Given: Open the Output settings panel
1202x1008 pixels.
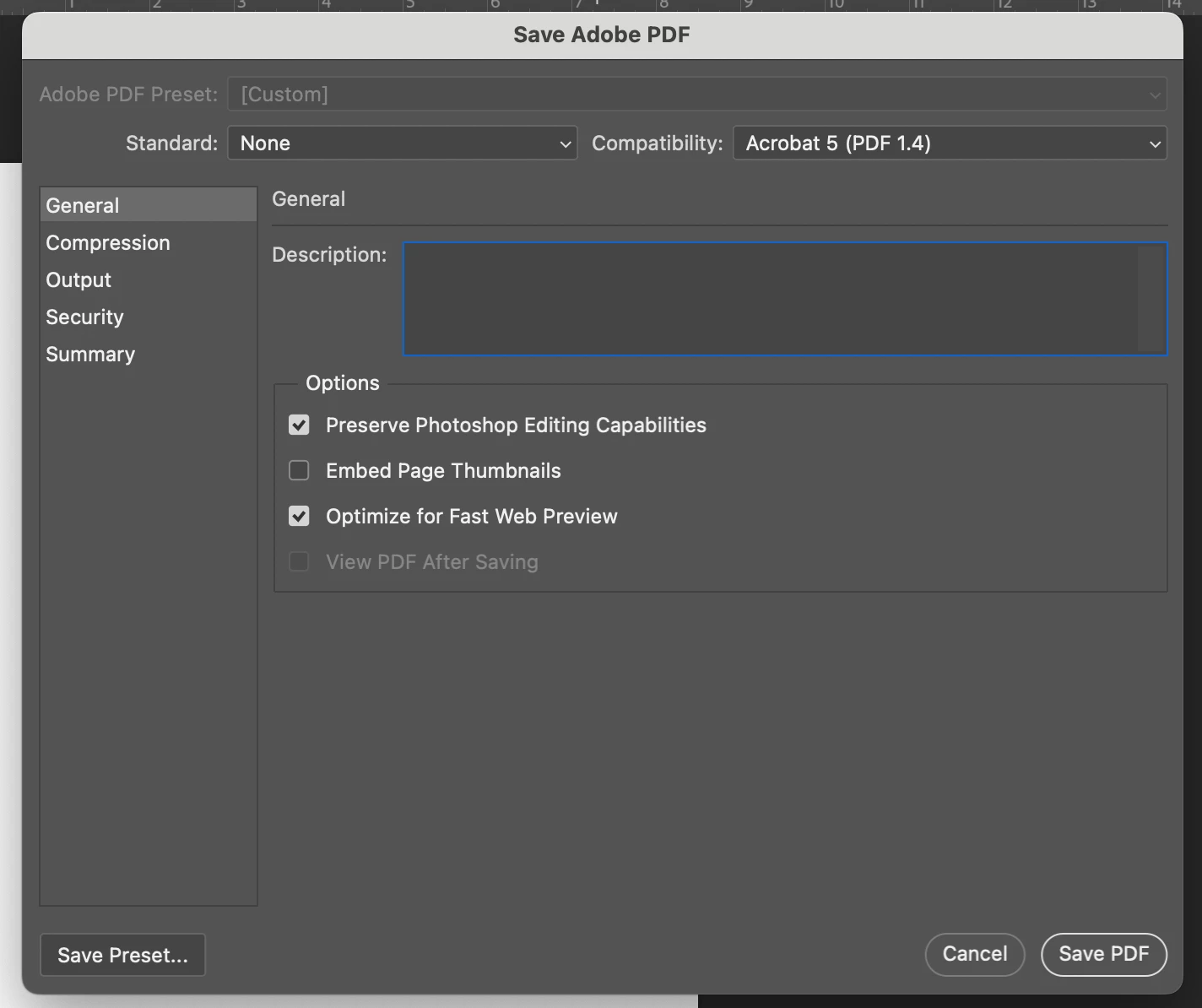Looking at the screenshot, I should 78,279.
